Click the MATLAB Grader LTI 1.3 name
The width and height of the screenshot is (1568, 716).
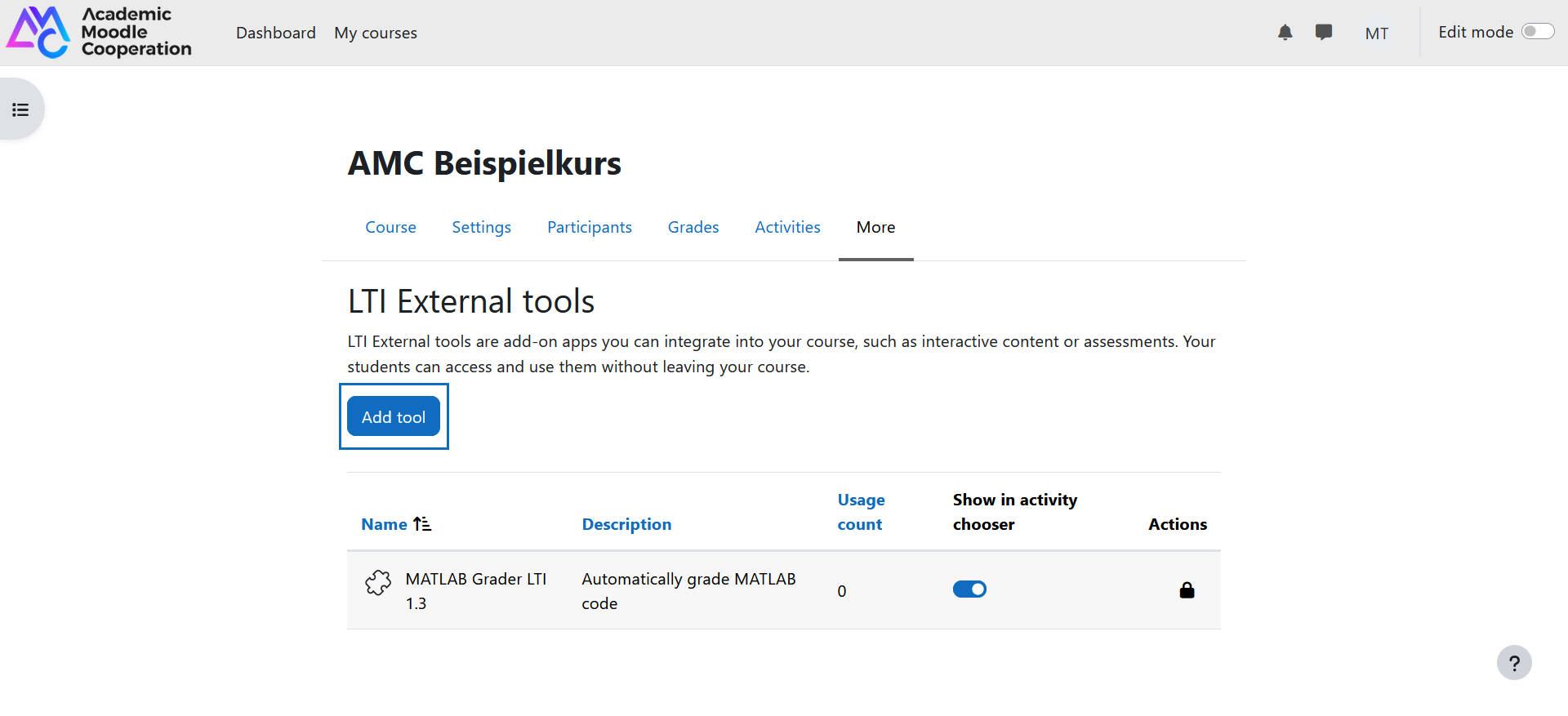tap(476, 591)
